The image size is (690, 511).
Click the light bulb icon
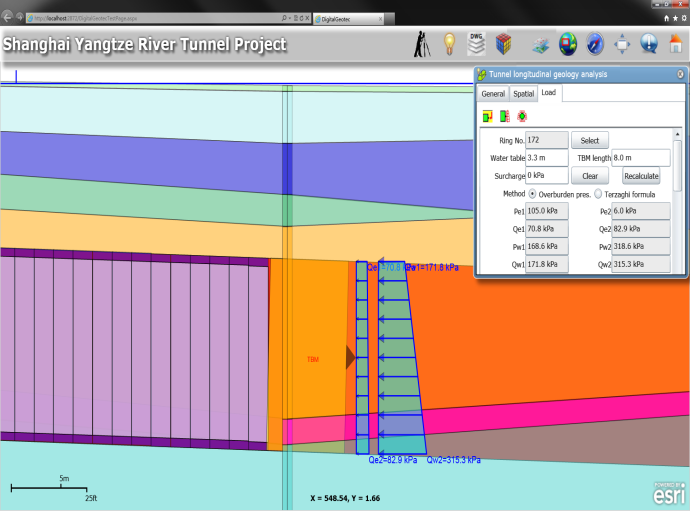point(449,44)
